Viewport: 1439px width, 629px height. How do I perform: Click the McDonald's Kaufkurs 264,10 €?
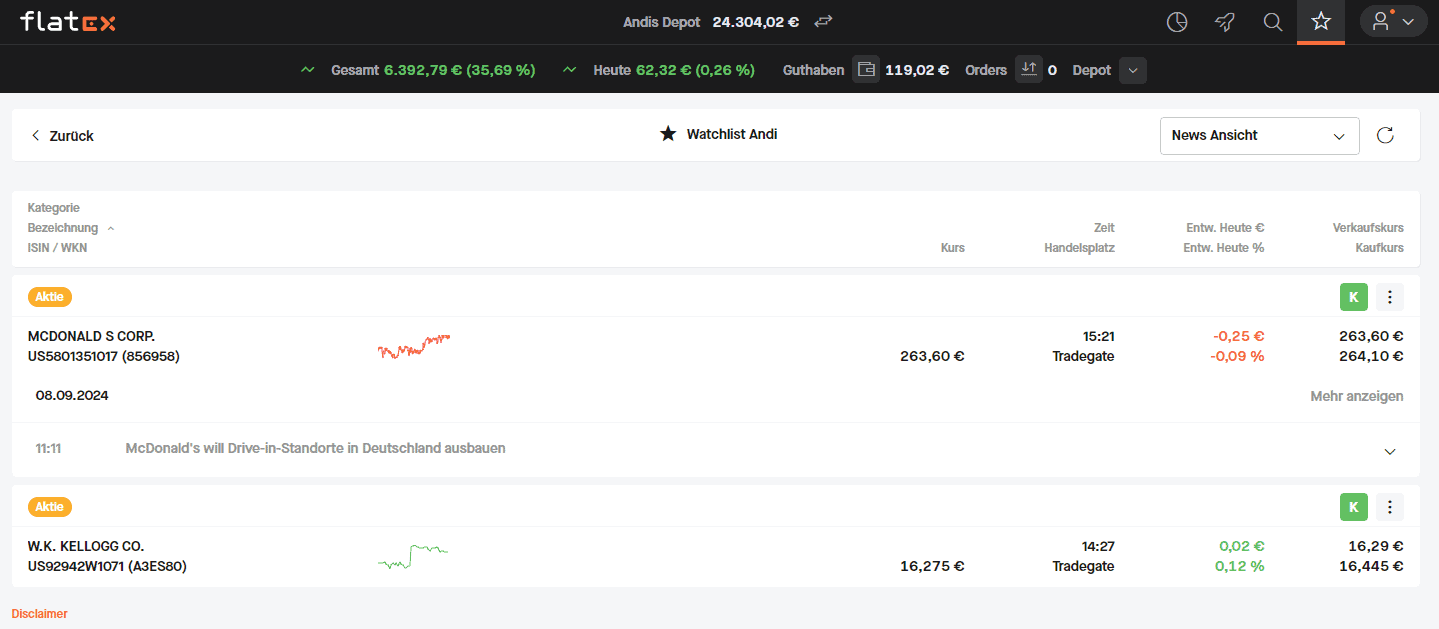(x=1371, y=356)
